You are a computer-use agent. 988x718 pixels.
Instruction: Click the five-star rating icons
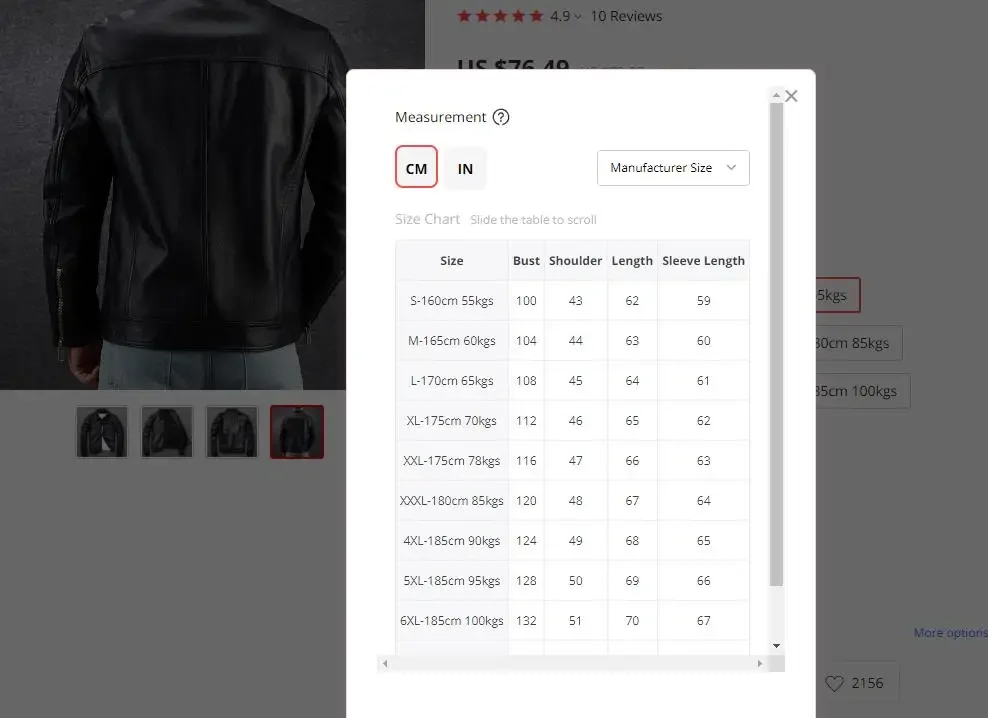click(500, 16)
